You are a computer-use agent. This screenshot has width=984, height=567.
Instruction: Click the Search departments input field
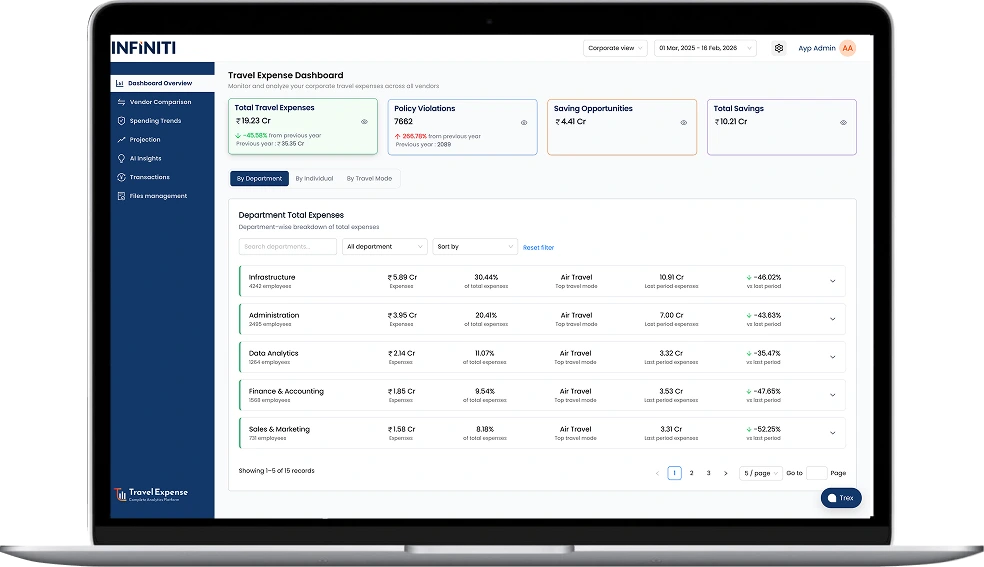point(287,247)
